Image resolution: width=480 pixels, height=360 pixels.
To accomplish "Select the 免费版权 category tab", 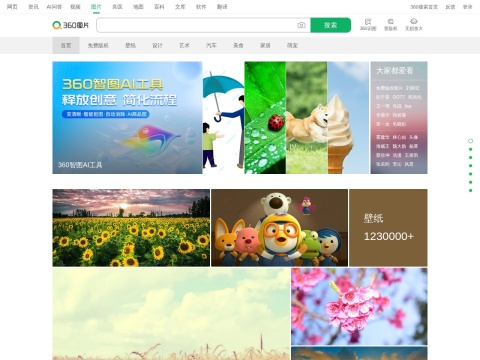I will pos(98,45).
